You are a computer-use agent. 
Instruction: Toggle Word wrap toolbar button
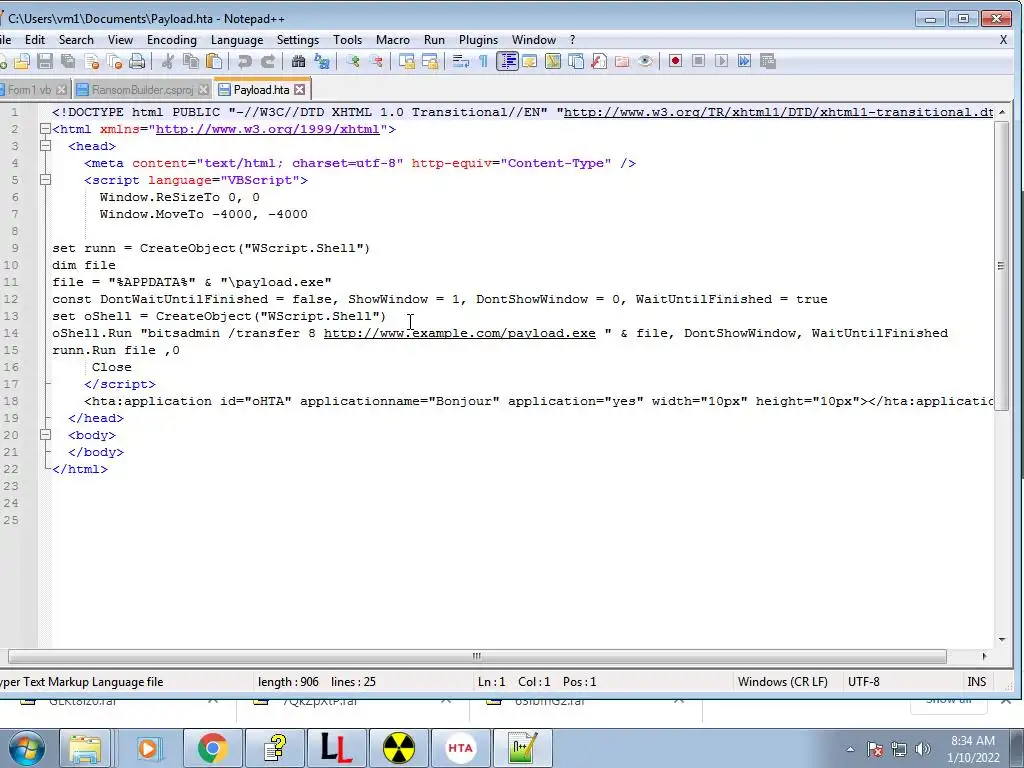pos(460,61)
